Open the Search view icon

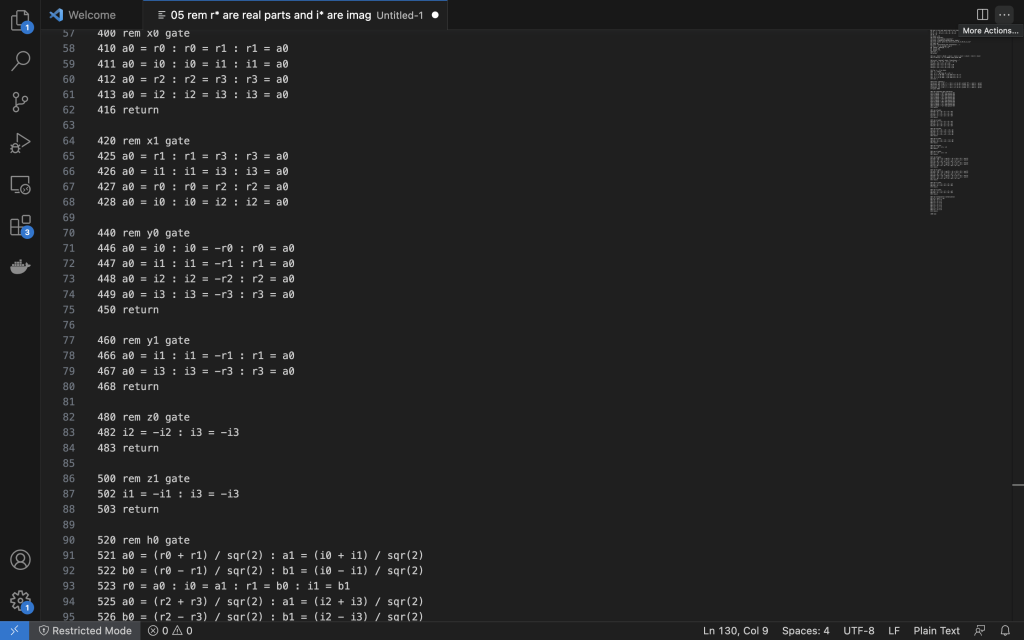[20, 61]
